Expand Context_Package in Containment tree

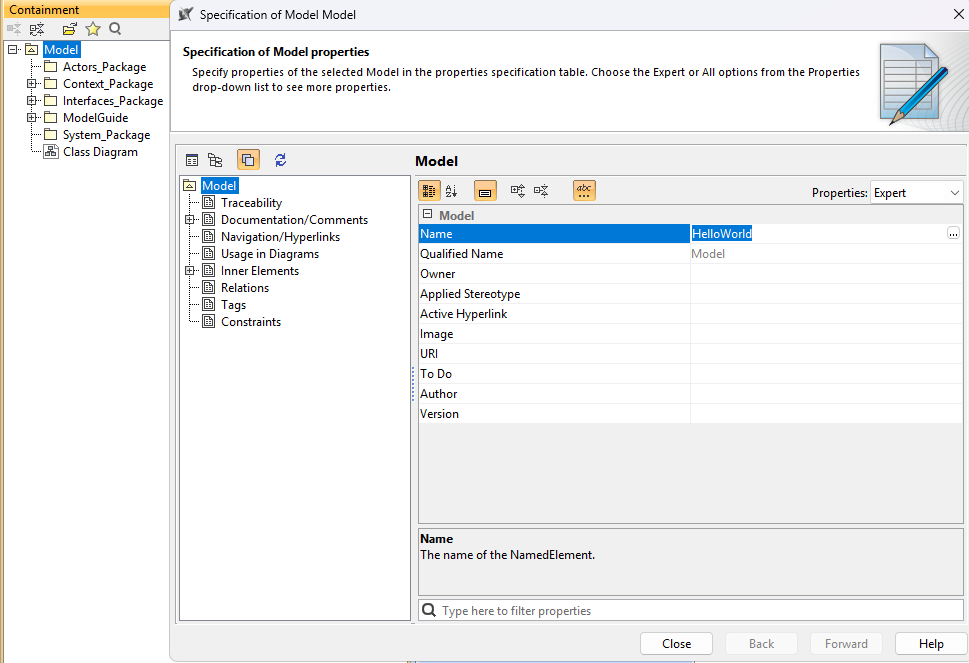31,83
